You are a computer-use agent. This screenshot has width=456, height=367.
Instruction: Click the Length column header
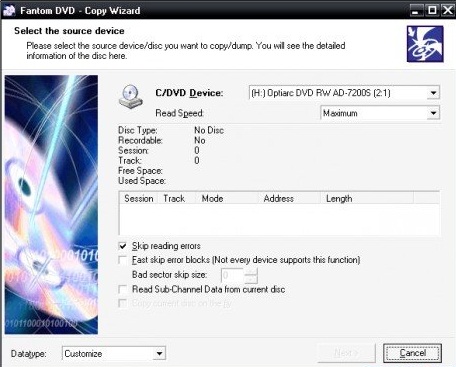click(x=367, y=199)
